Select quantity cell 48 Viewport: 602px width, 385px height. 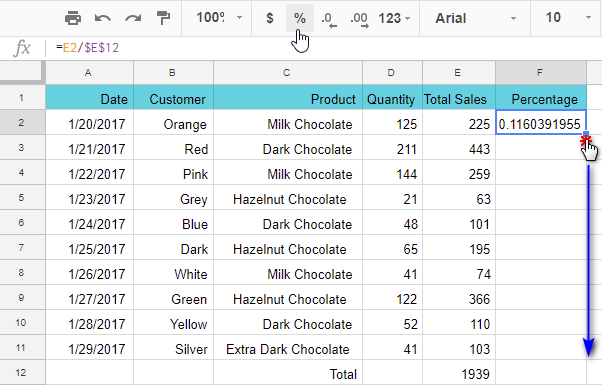click(x=392, y=222)
